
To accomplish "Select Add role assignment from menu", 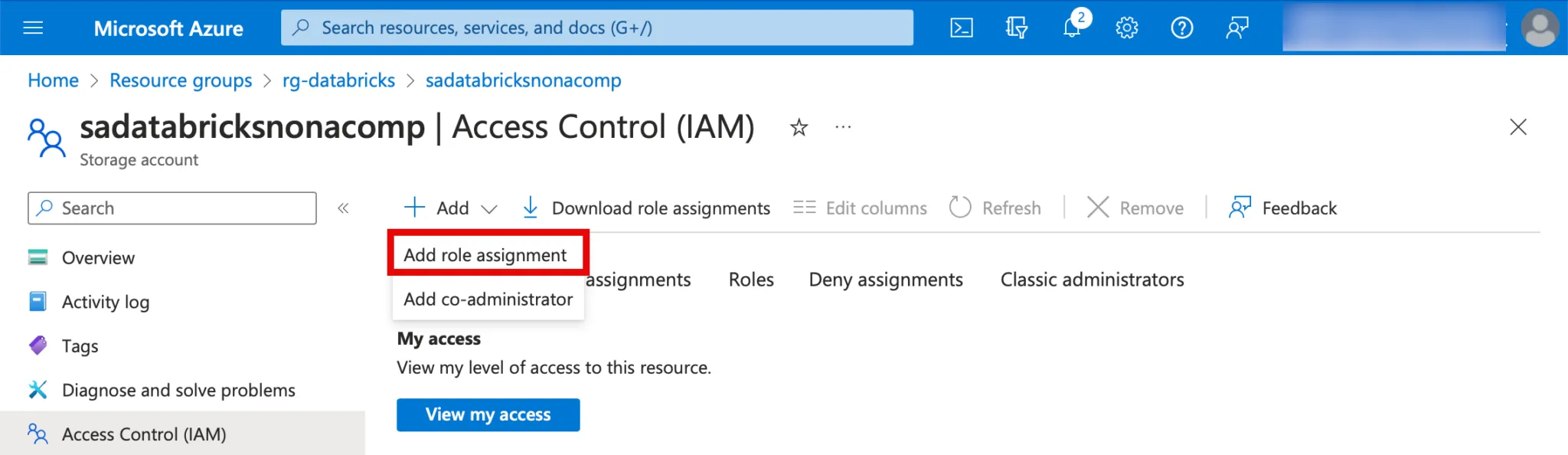I will point(485,255).
